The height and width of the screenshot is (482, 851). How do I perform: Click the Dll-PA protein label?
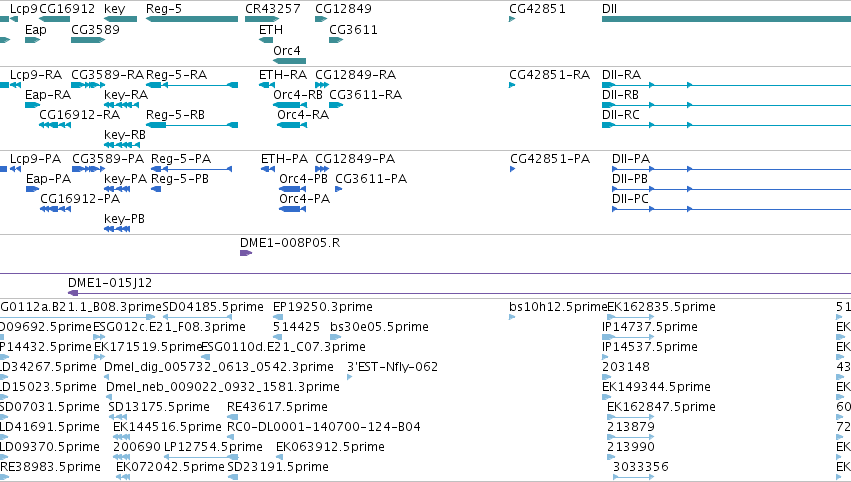click(x=631, y=158)
